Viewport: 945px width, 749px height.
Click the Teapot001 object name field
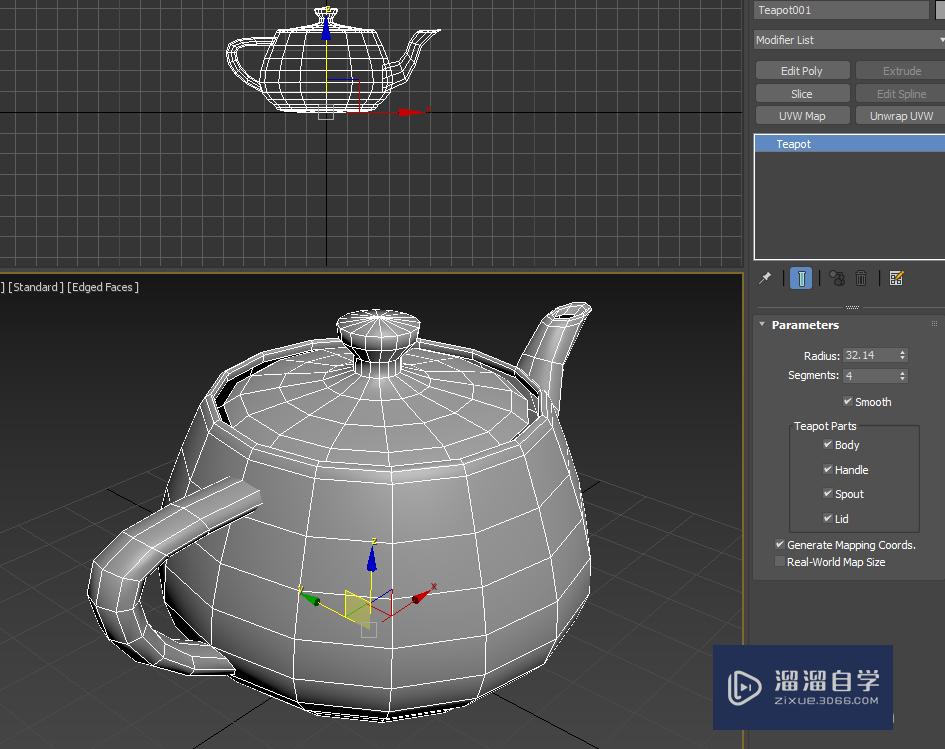click(x=841, y=10)
